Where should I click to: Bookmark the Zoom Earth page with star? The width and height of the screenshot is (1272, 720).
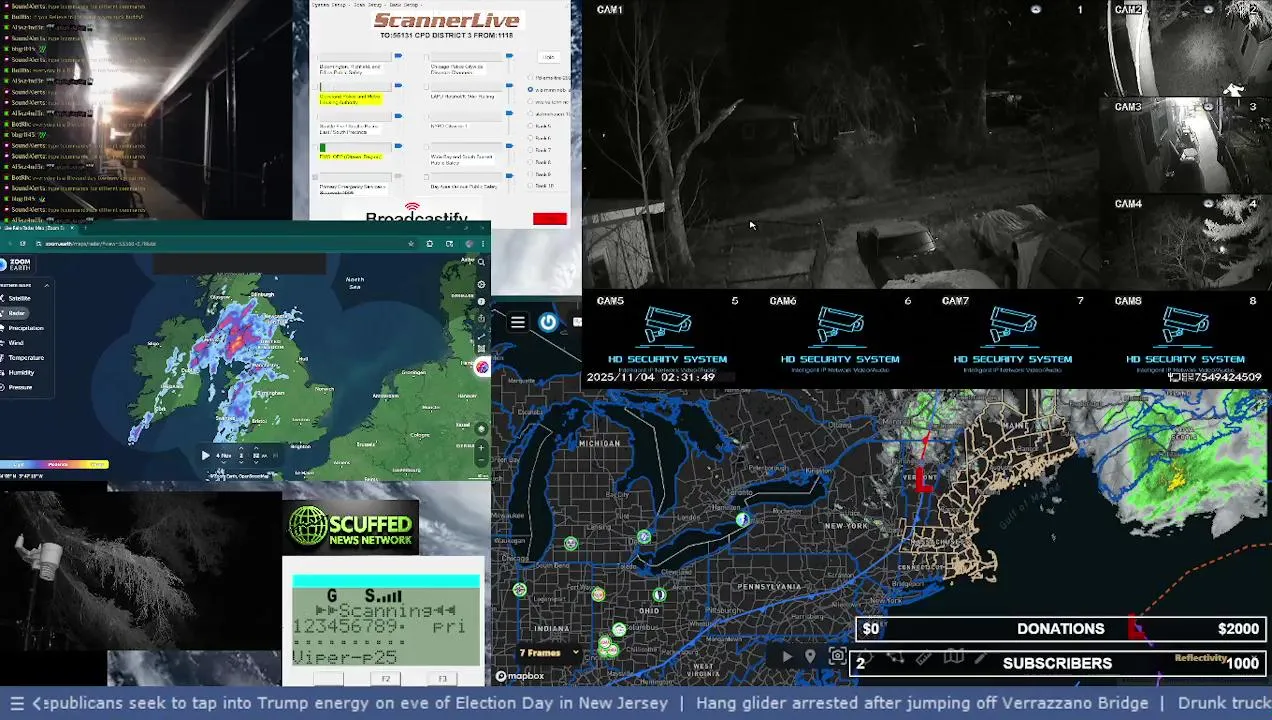(411, 243)
